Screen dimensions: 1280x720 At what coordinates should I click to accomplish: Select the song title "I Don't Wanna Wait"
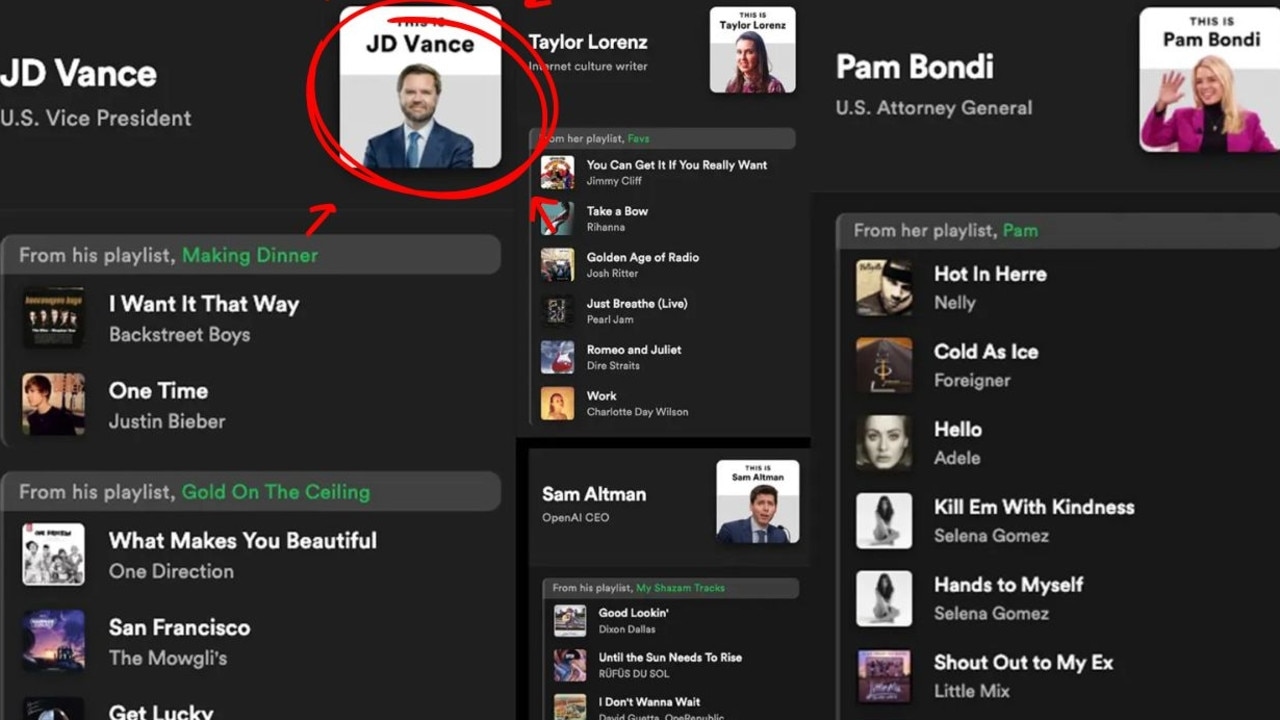[x=649, y=702]
